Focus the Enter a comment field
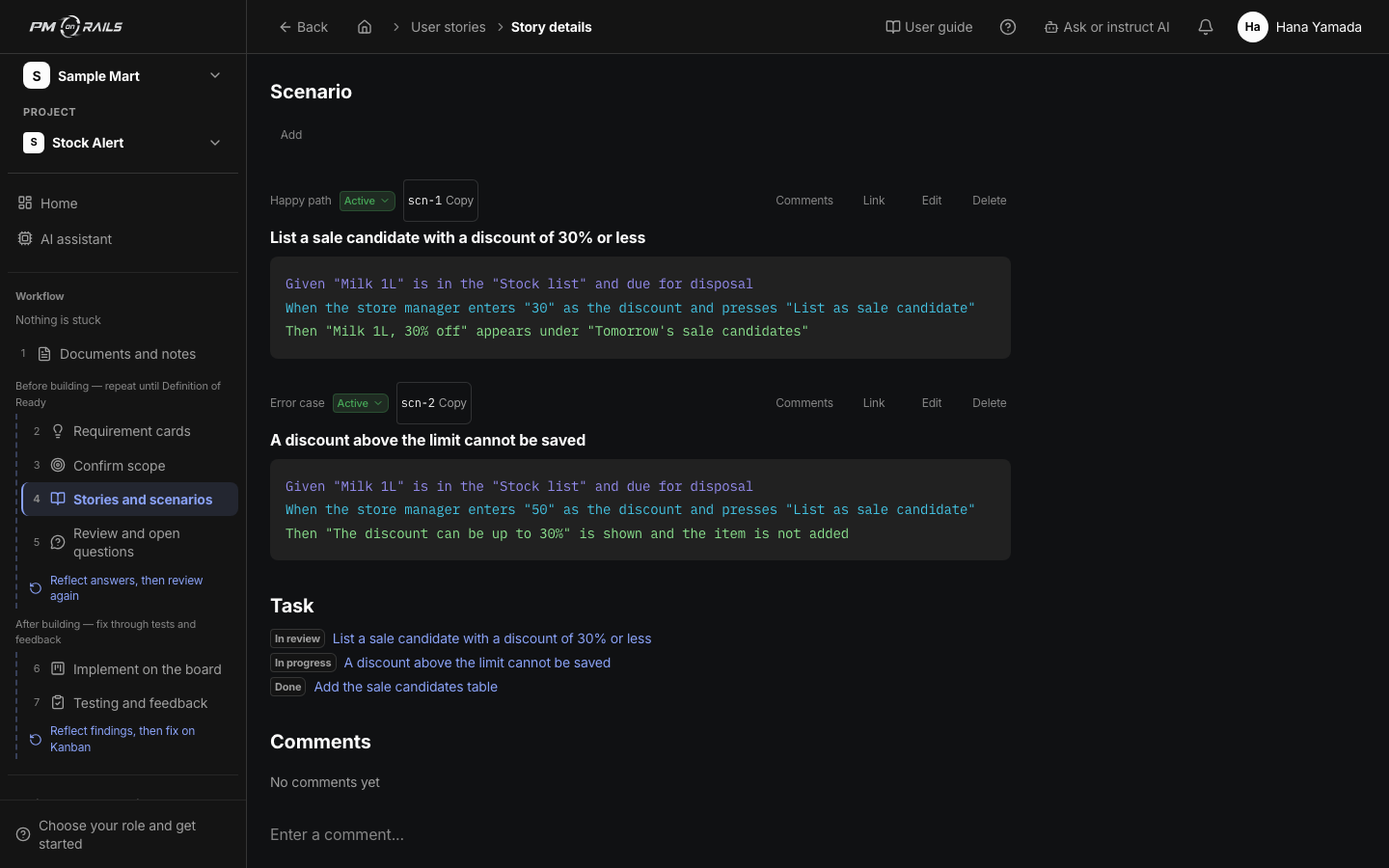The height and width of the screenshot is (868, 1389). tap(640, 835)
